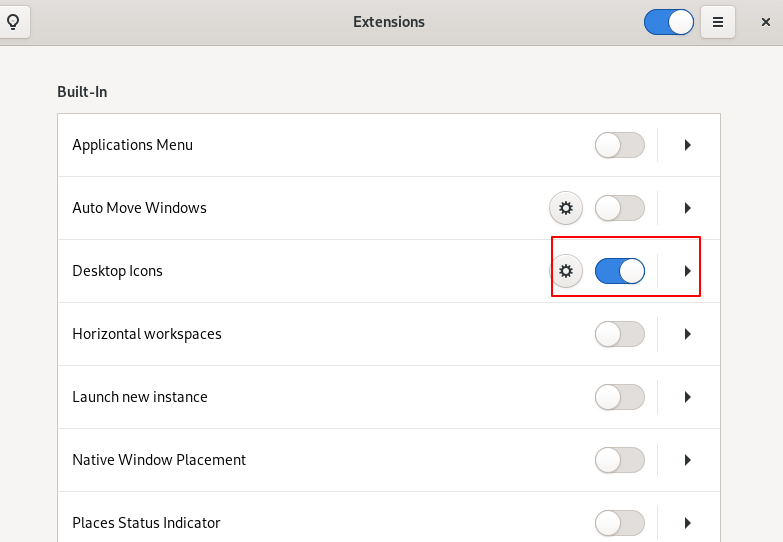Image resolution: width=783 pixels, height=542 pixels.
Task: Close the Extensions window
Action: click(x=766, y=22)
